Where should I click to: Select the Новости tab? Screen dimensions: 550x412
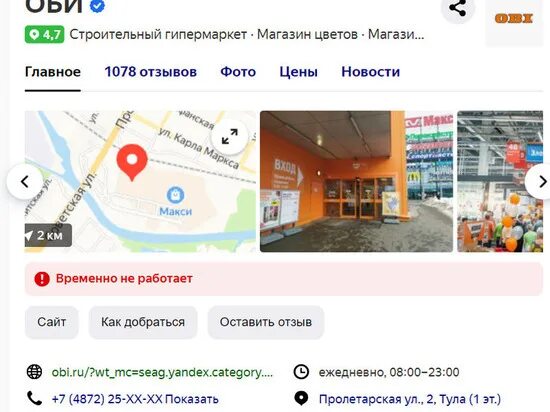coord(370,72)
